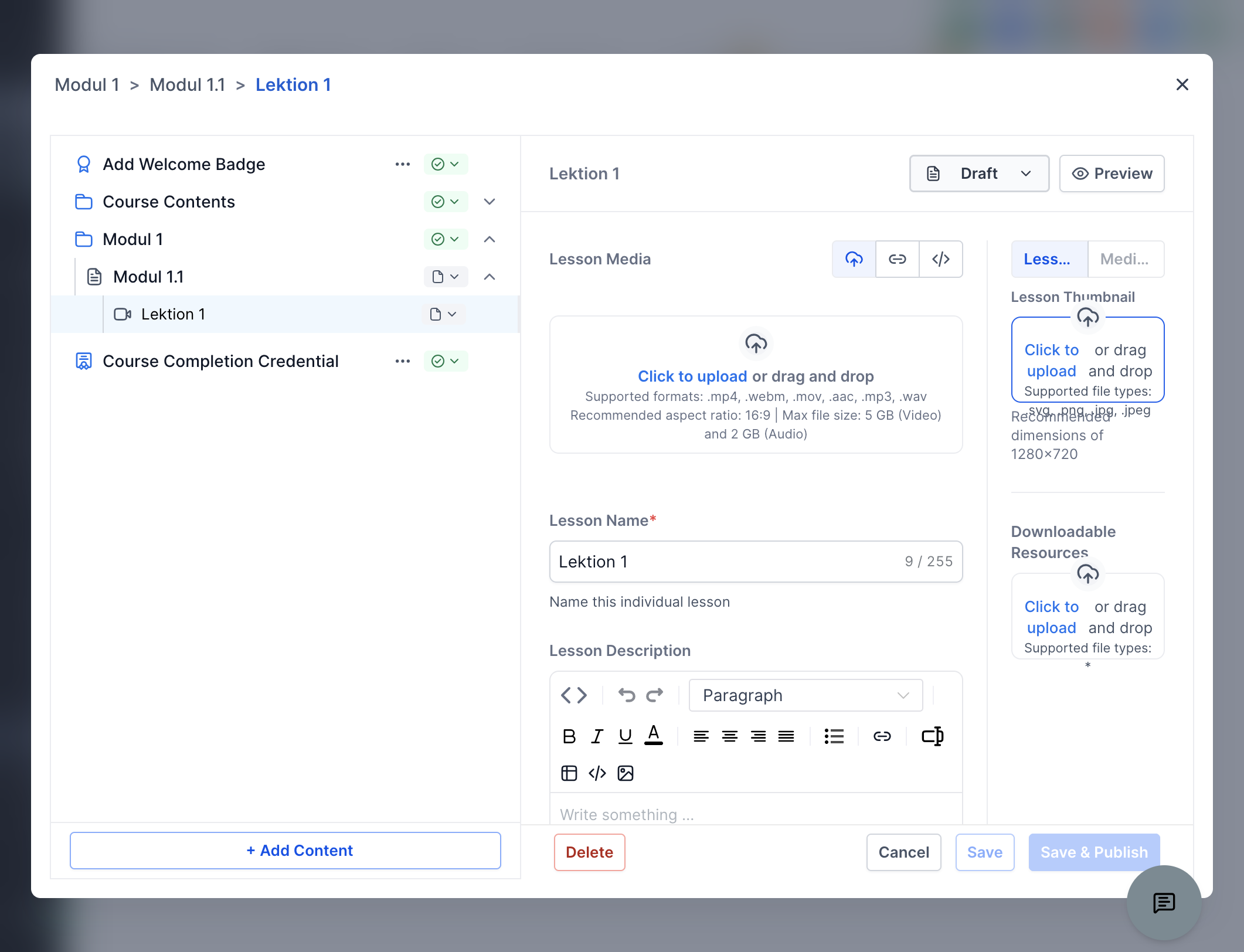This screenshot has width=1244, height=952.
Task: Open options menu for Add Welcome Badge
Action: tap(403, 164)
